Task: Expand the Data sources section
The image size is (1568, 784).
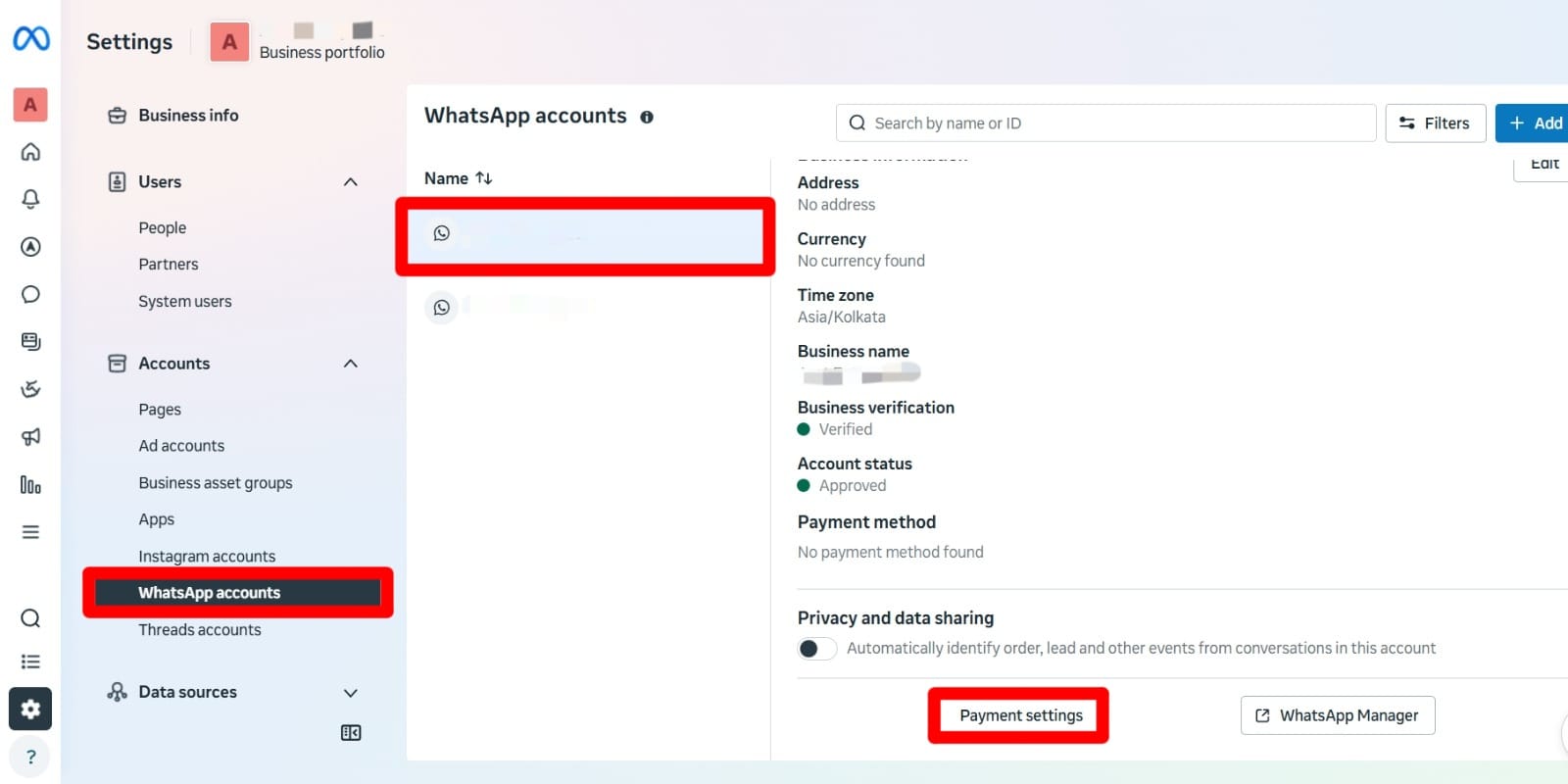Action: tap(351, 693)
